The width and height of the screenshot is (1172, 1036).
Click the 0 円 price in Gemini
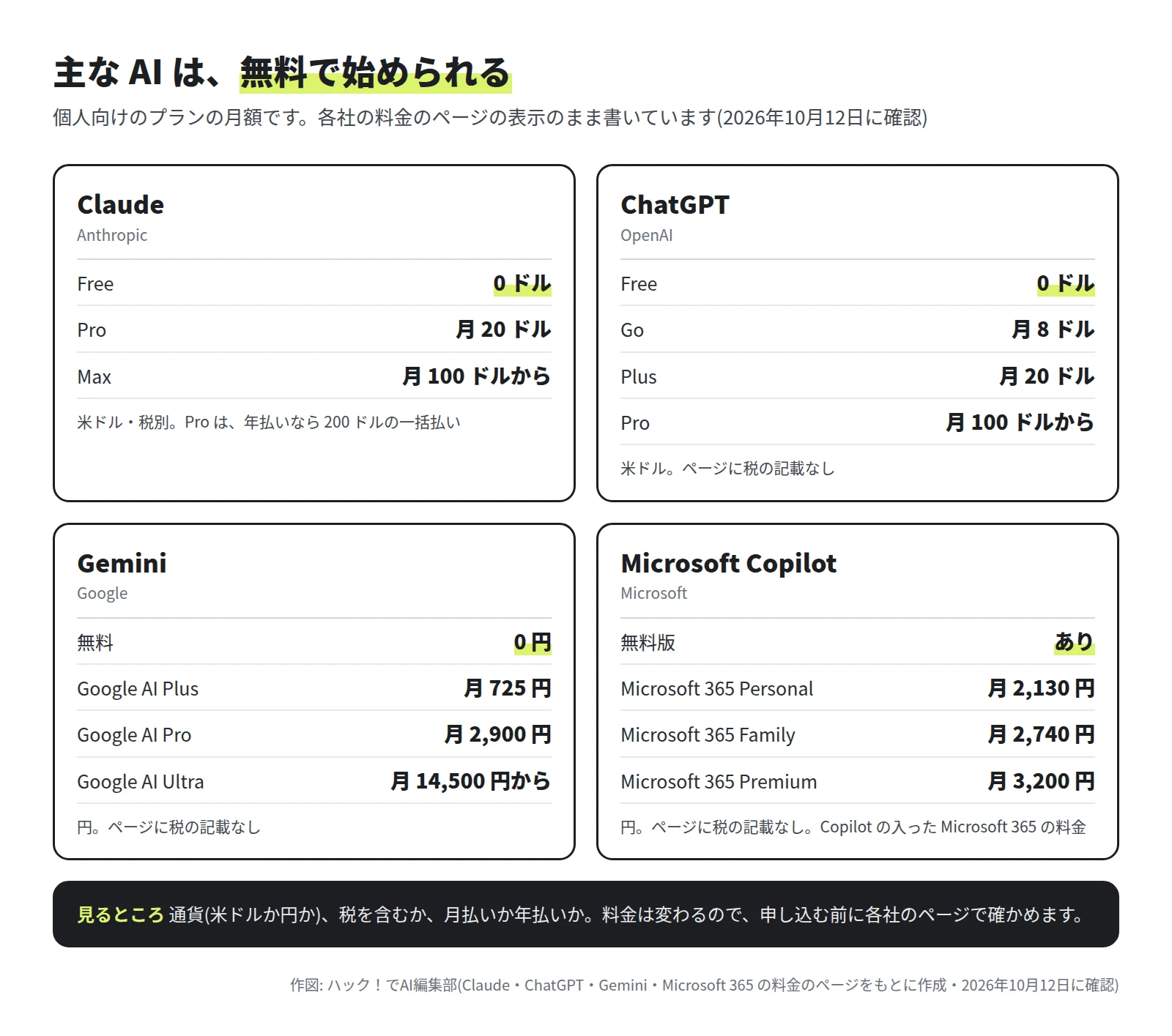(533, 642)
